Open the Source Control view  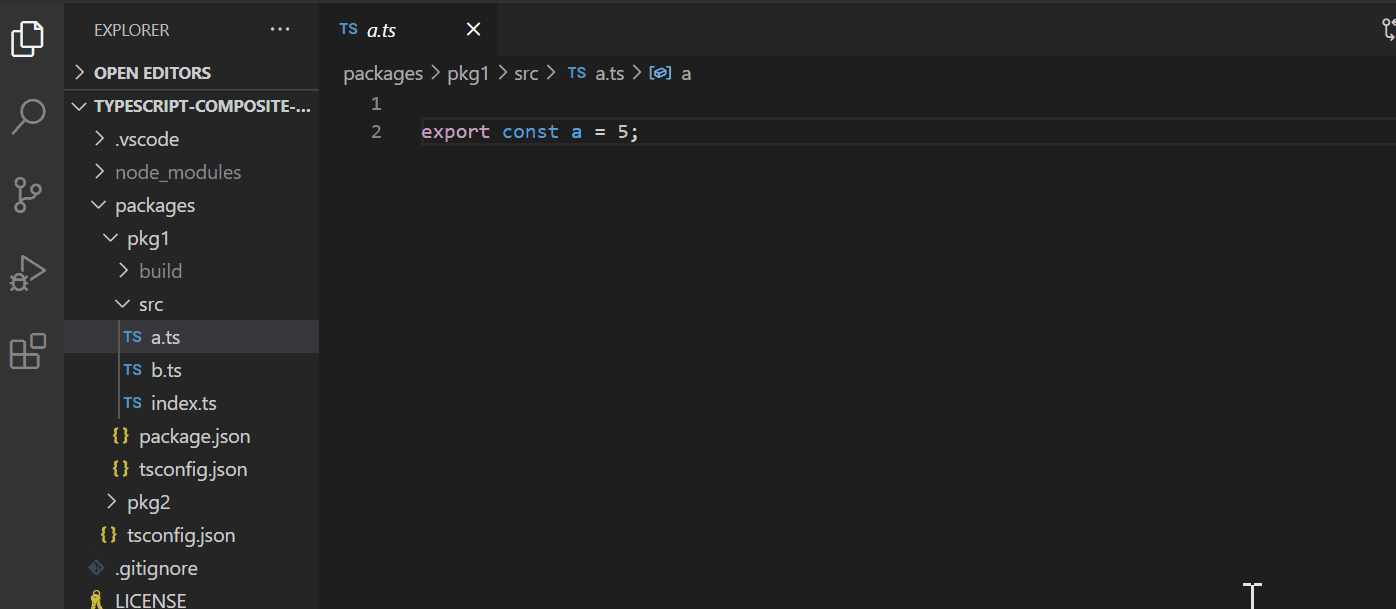point(27,195)
